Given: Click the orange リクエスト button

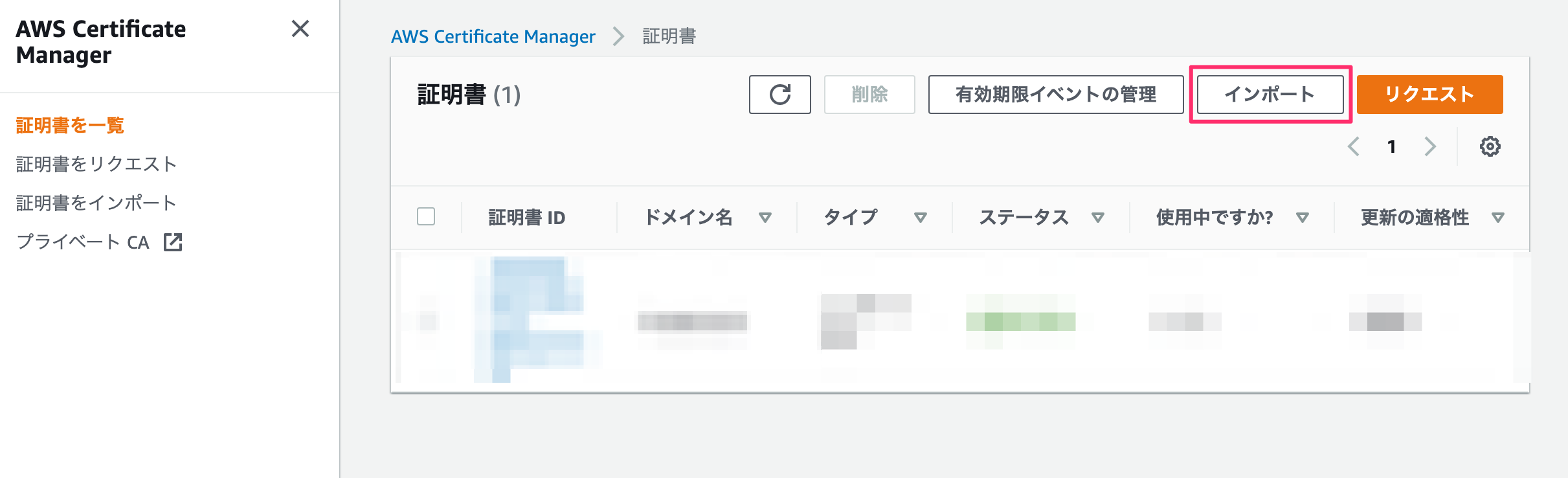Looking at the screenshot, I should [x=1429, y=95].
